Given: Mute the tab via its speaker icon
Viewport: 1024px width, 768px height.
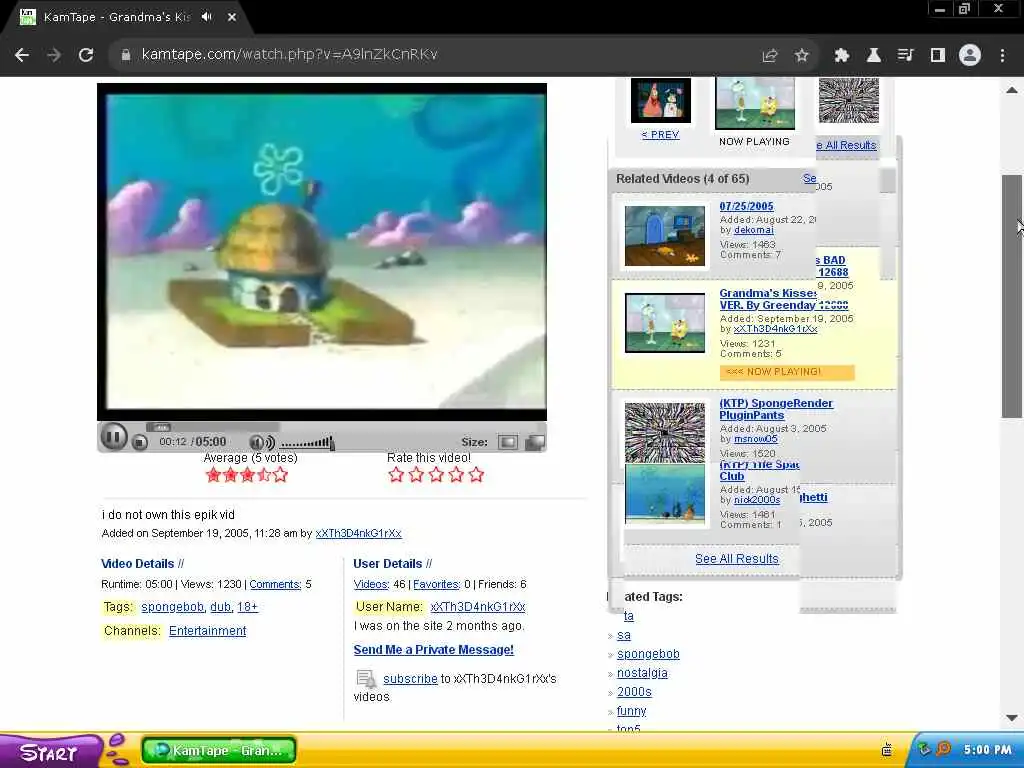Looking at the screenshot, I should [207, 17].
